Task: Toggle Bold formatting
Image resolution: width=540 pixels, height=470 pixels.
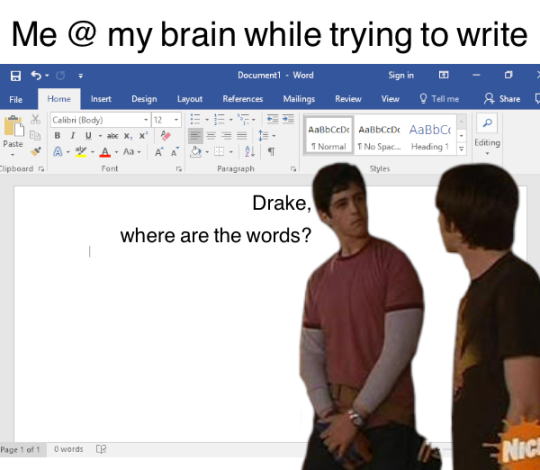Action: [x=58, y=136]
